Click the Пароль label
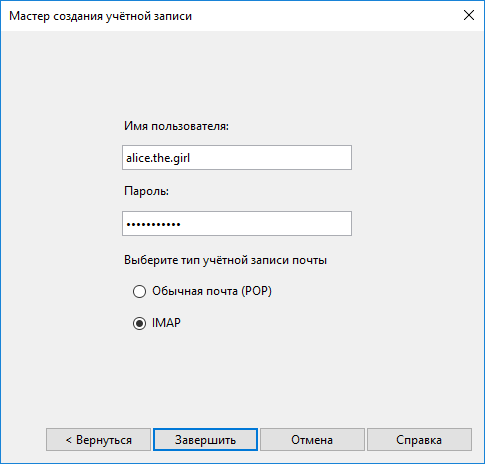 pyautogui.click(x=146, y=191)
